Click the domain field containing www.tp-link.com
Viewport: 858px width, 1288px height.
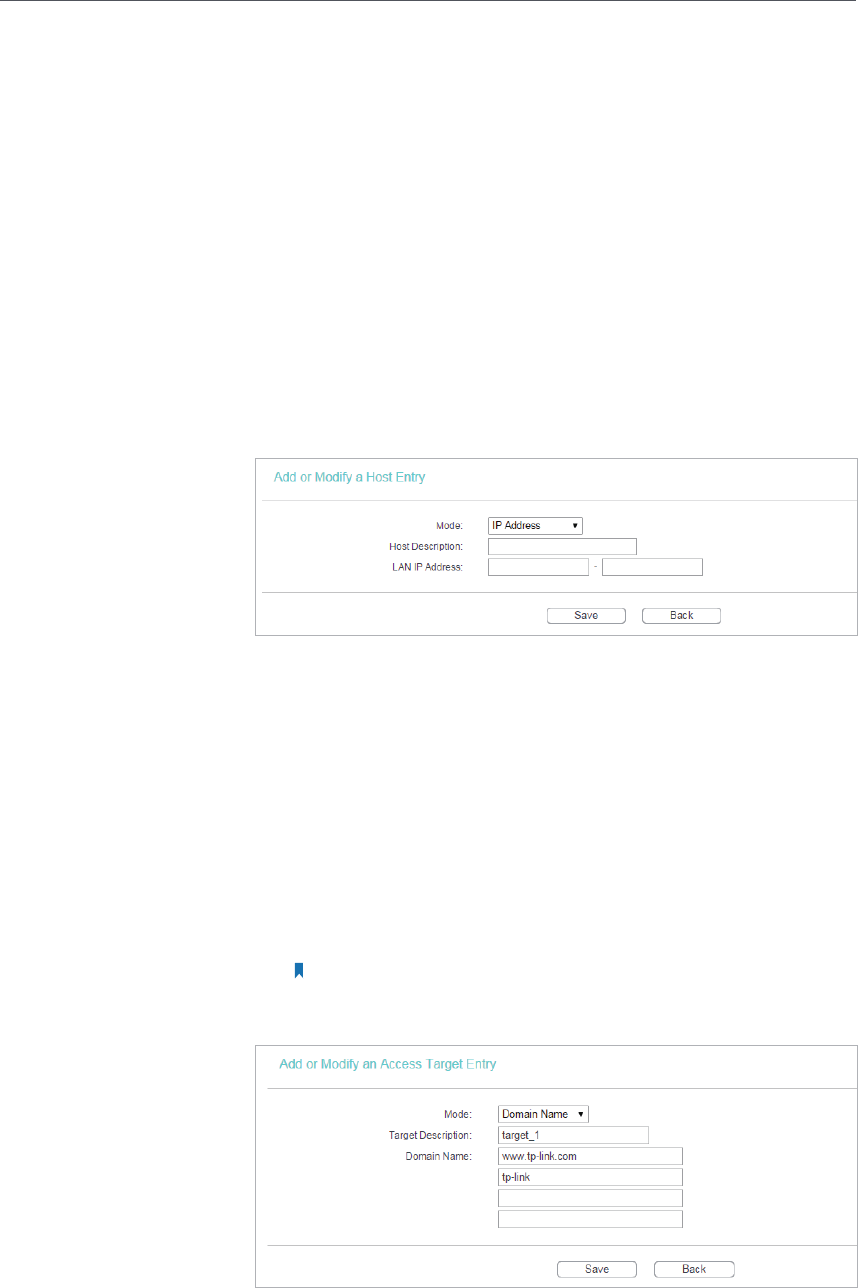click(x=590, y=1156)
